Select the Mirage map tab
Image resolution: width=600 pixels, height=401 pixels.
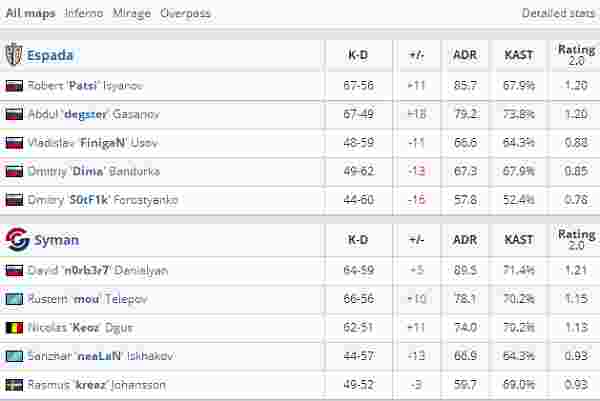(131, 14)
